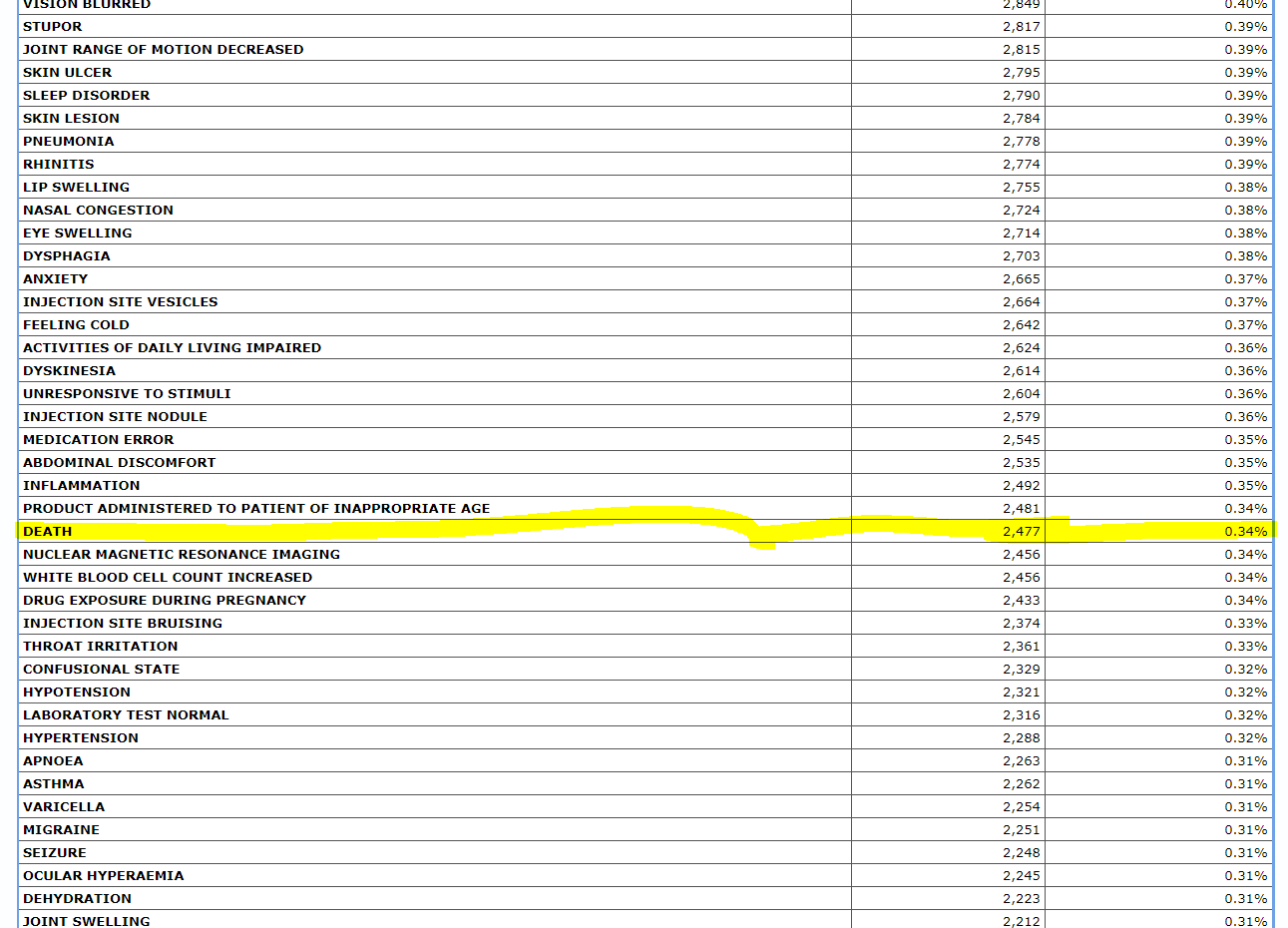Select UNRESPONSIVE TO STIMULI row
This screenshot has height=928, width=1288.
(x=128, y=394)
